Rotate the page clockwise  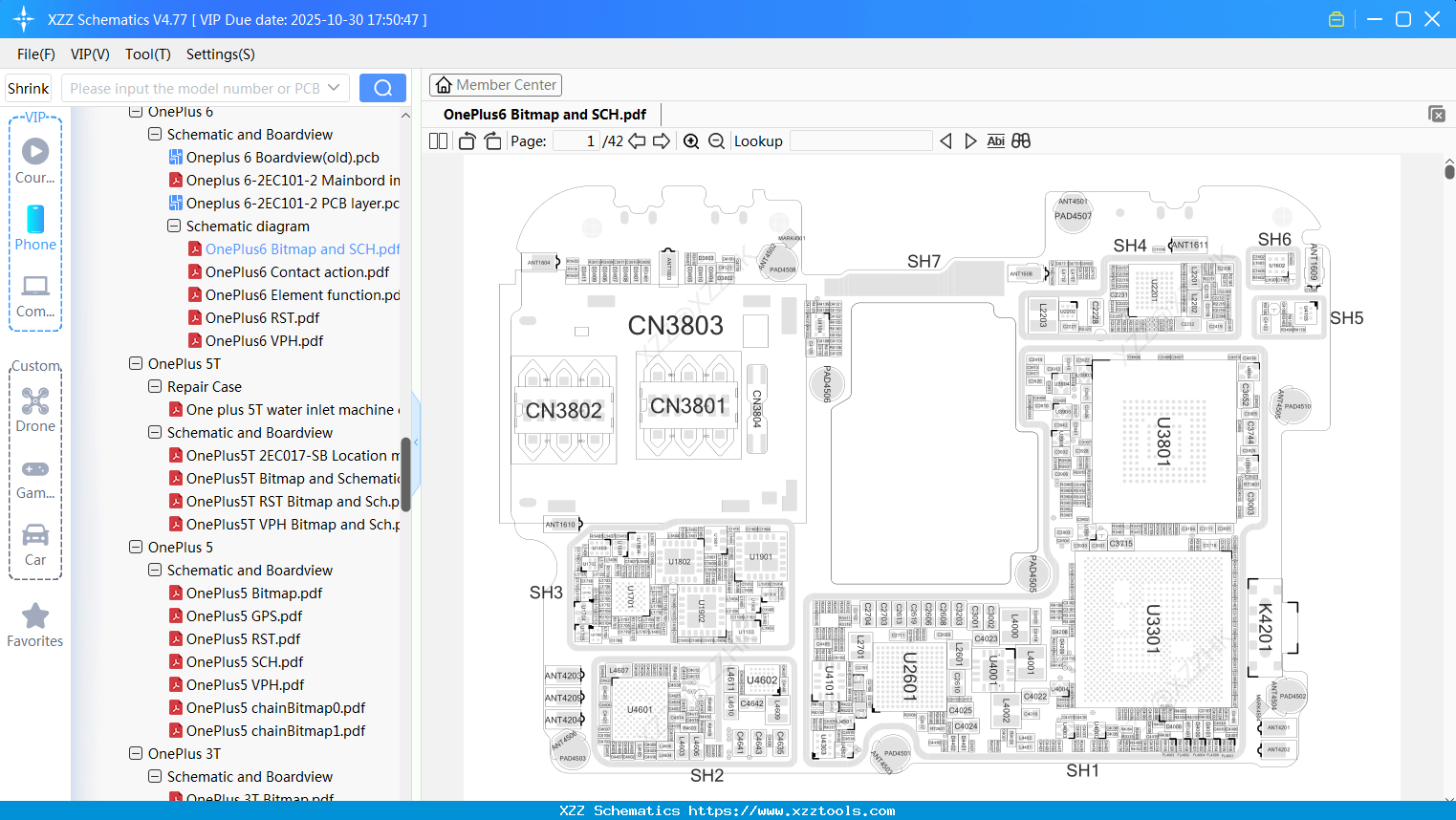[492, 141]
